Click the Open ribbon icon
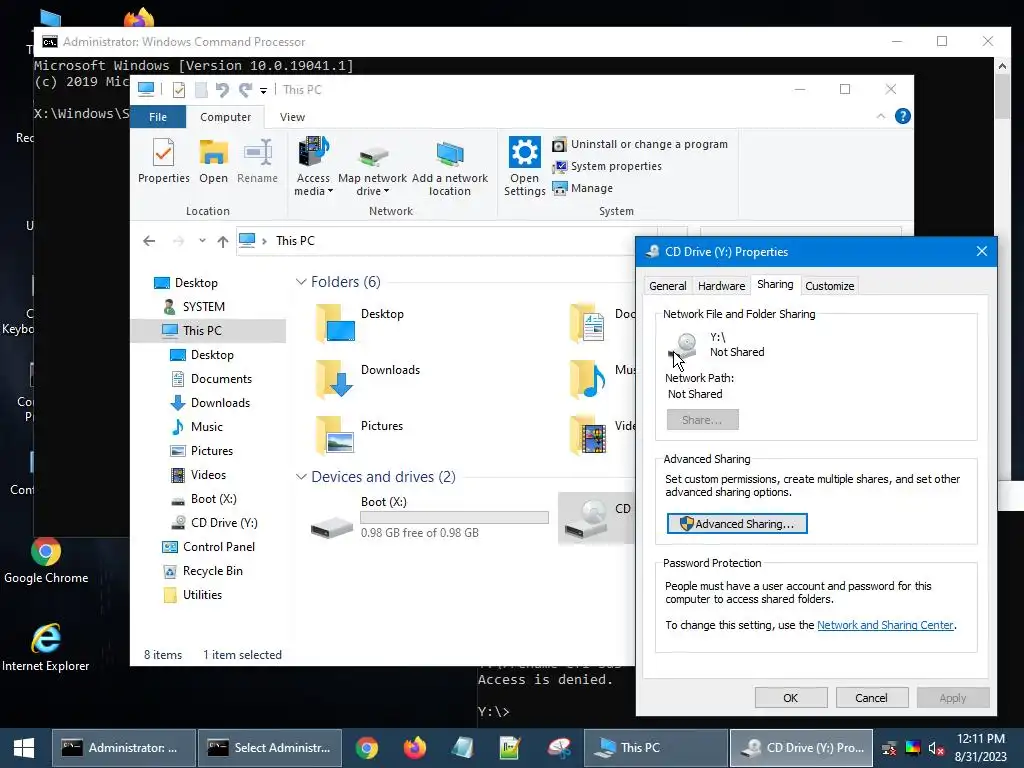The height and width of the screenshot is (768, 1024). click(x=214, y=160)
